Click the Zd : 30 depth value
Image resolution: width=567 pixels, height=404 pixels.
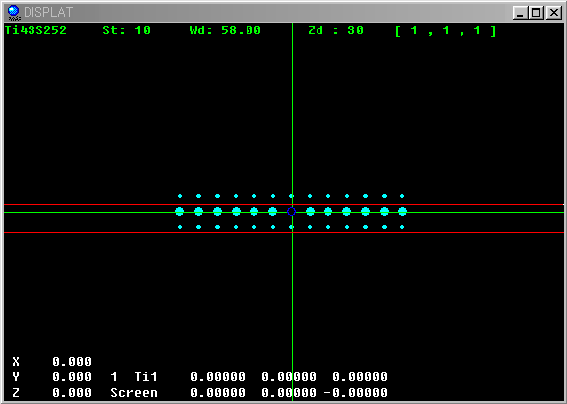(336, 30)
